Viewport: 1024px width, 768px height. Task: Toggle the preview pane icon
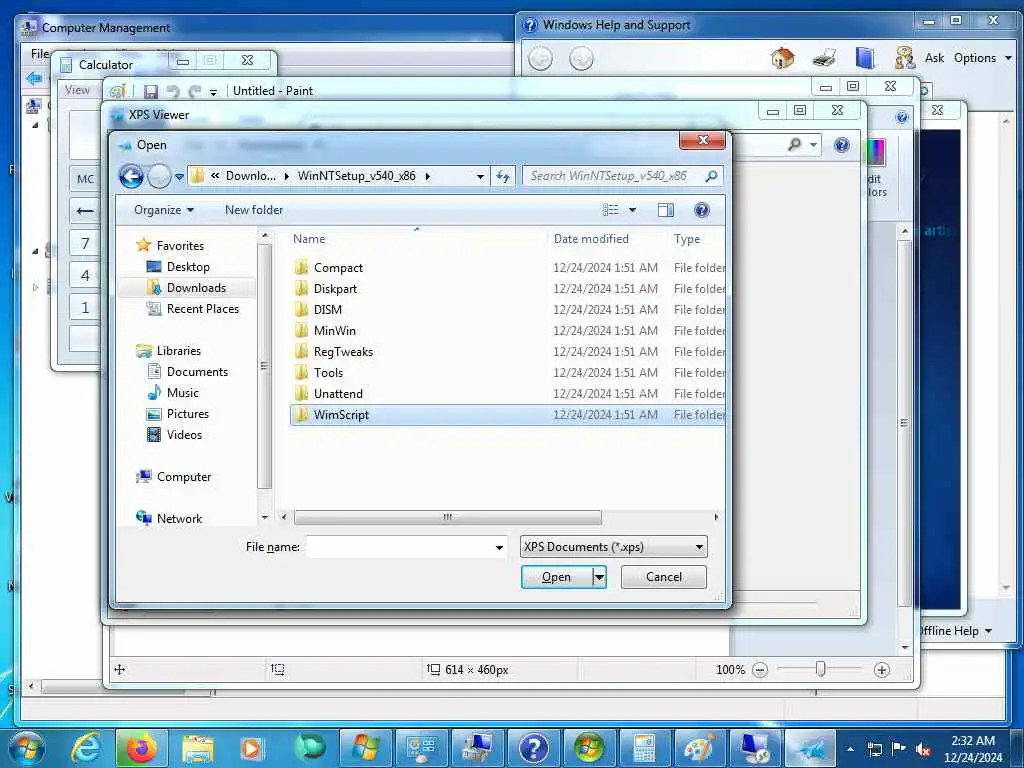point(665,210)
